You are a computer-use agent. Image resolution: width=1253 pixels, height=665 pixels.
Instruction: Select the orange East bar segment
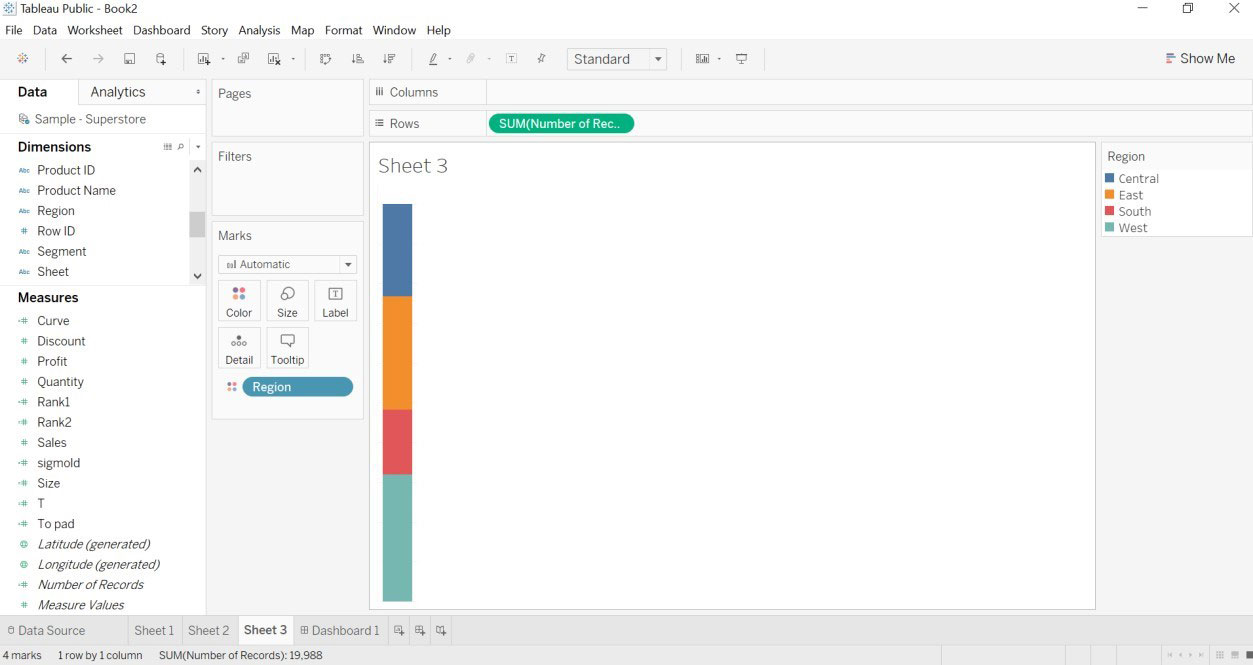397,353
